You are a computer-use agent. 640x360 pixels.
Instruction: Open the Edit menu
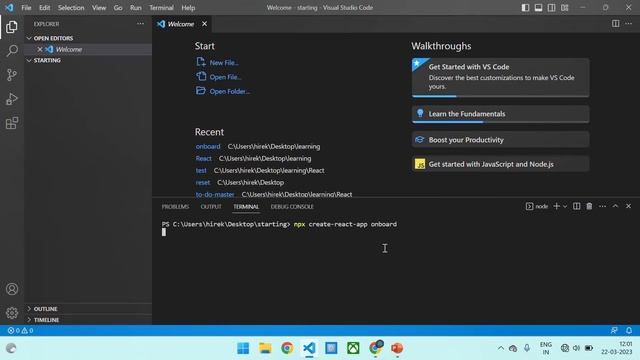44,8
